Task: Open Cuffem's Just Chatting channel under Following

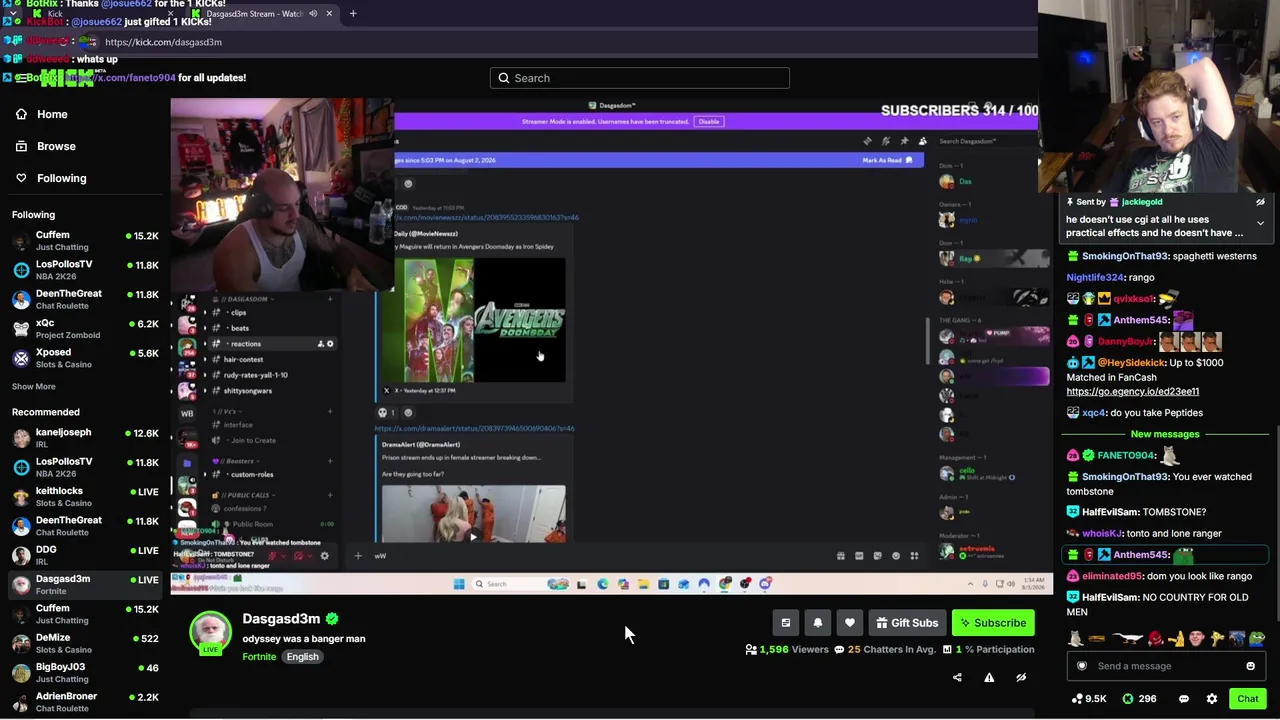Action: 85,241
